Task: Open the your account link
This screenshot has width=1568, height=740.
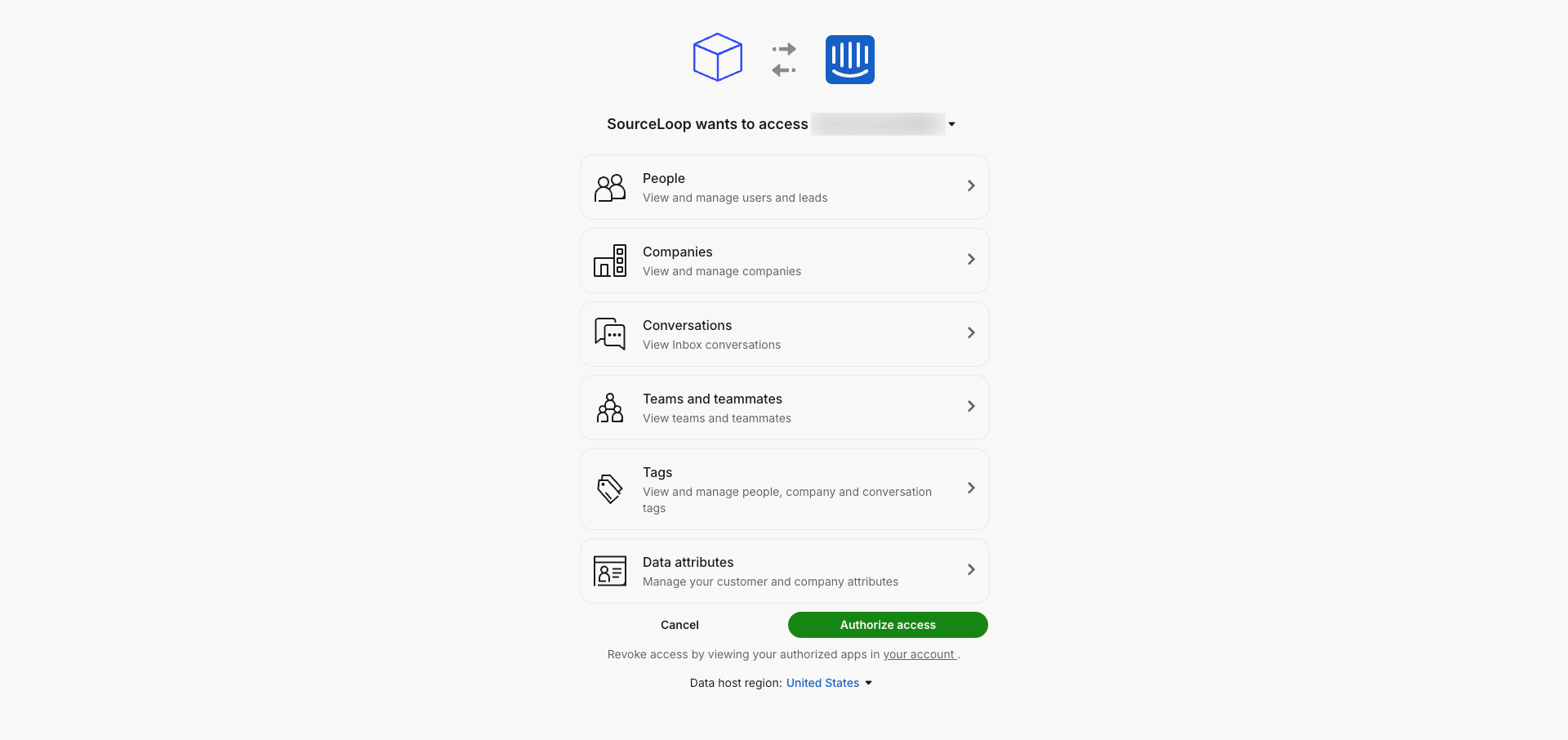Action: [x=920, y=654]
